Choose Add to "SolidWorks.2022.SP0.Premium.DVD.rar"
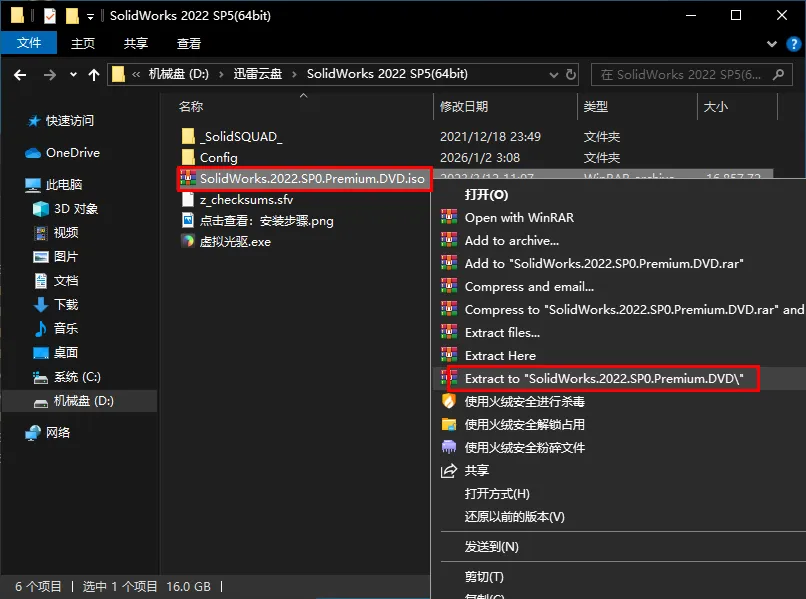806x599 pixels. point(604,264)
